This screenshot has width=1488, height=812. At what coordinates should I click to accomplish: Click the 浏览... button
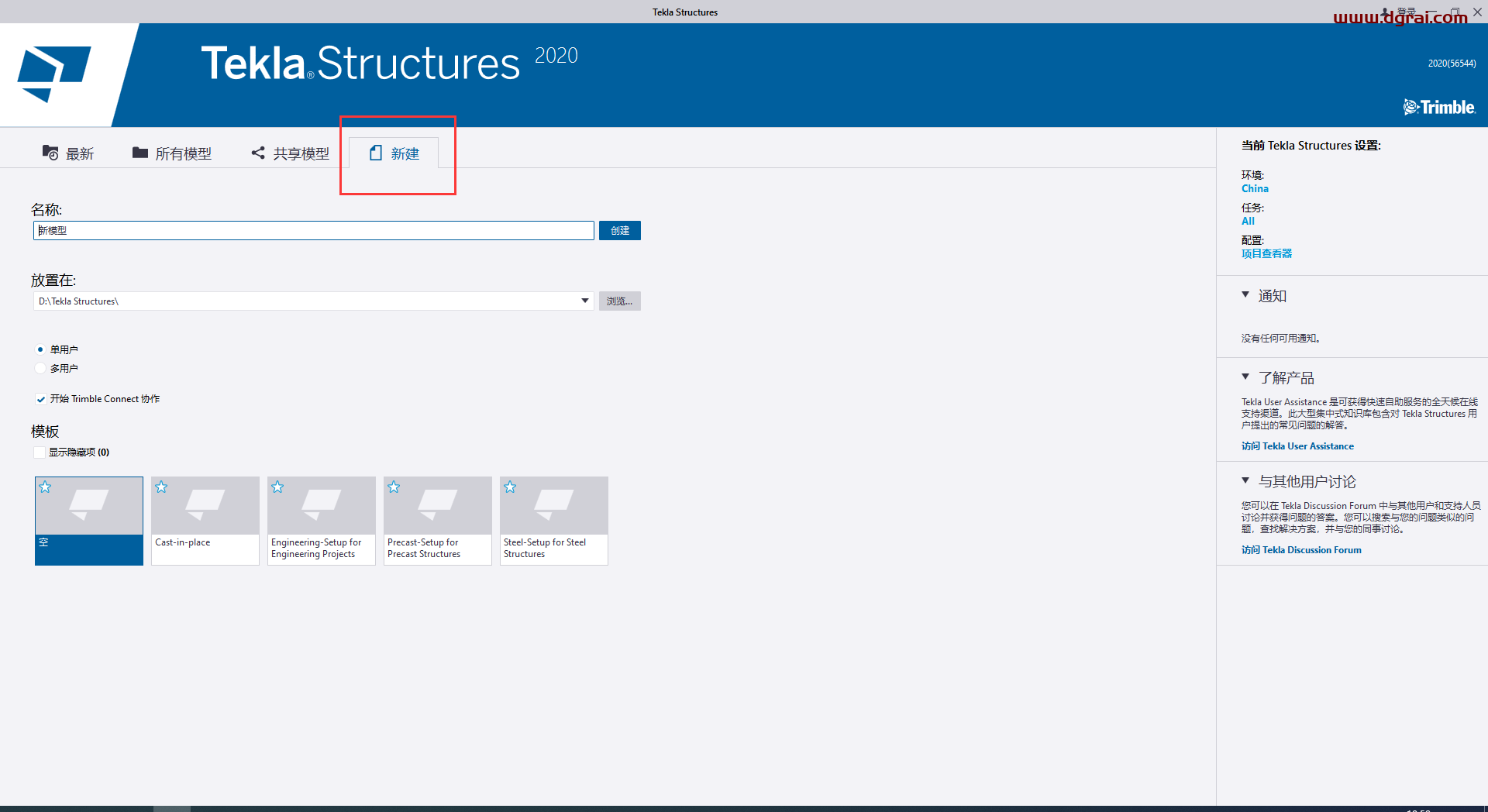point(620,301)
